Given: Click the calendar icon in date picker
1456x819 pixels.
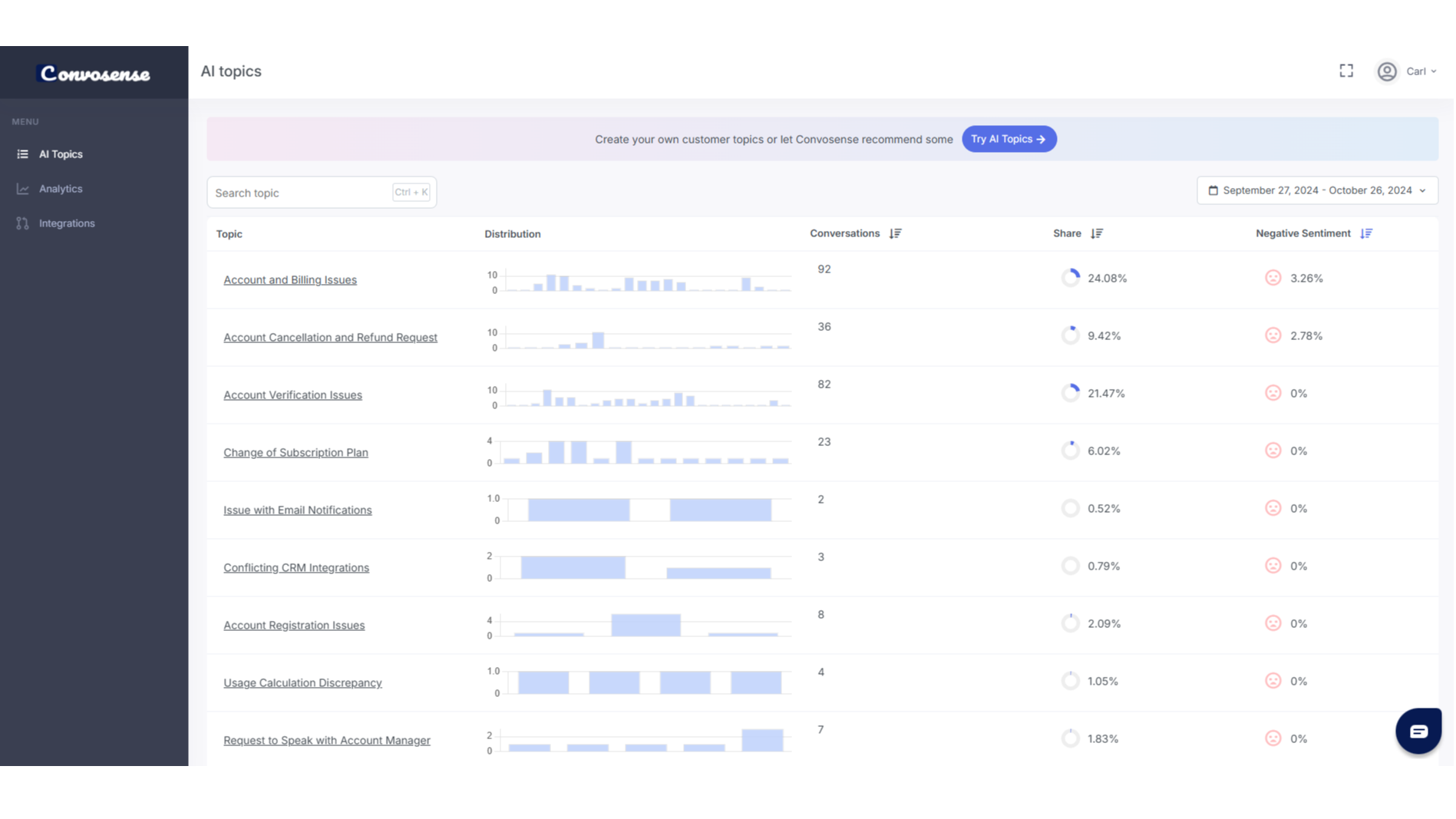Looking at the screenshot, I should point(1213,190).
